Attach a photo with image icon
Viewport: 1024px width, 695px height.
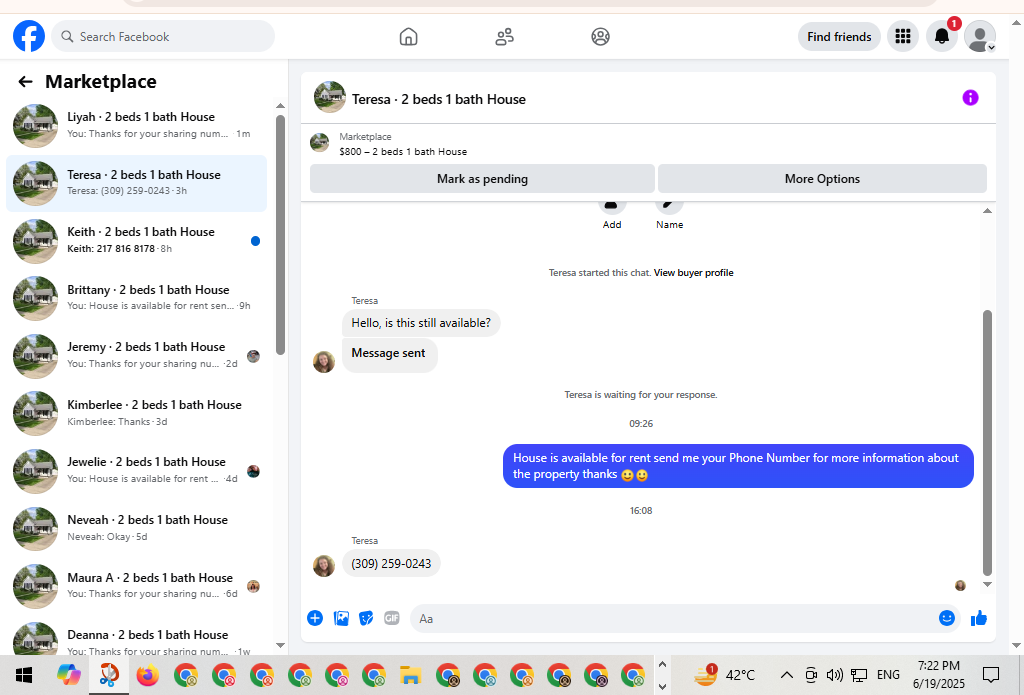pyautogui.click(x=341, y=618)
